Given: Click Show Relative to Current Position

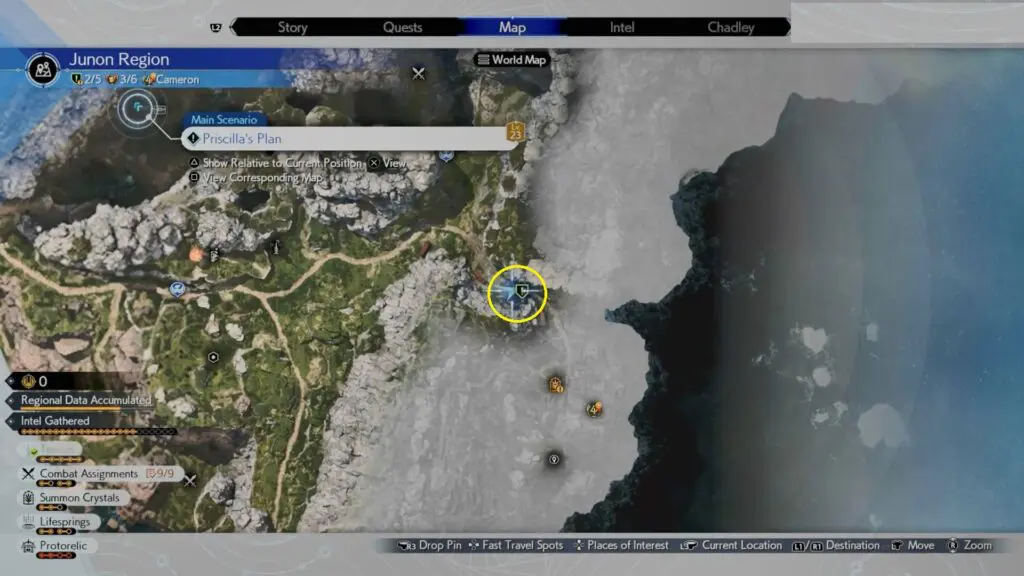Looking at the screenshot, I should pos(273,163).
